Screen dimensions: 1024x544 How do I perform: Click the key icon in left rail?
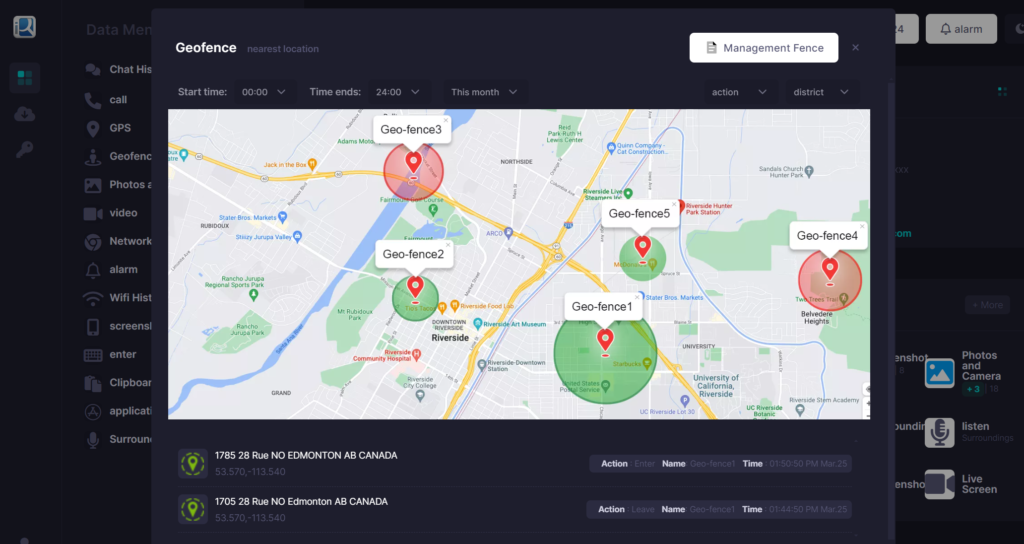click(25, 150)
